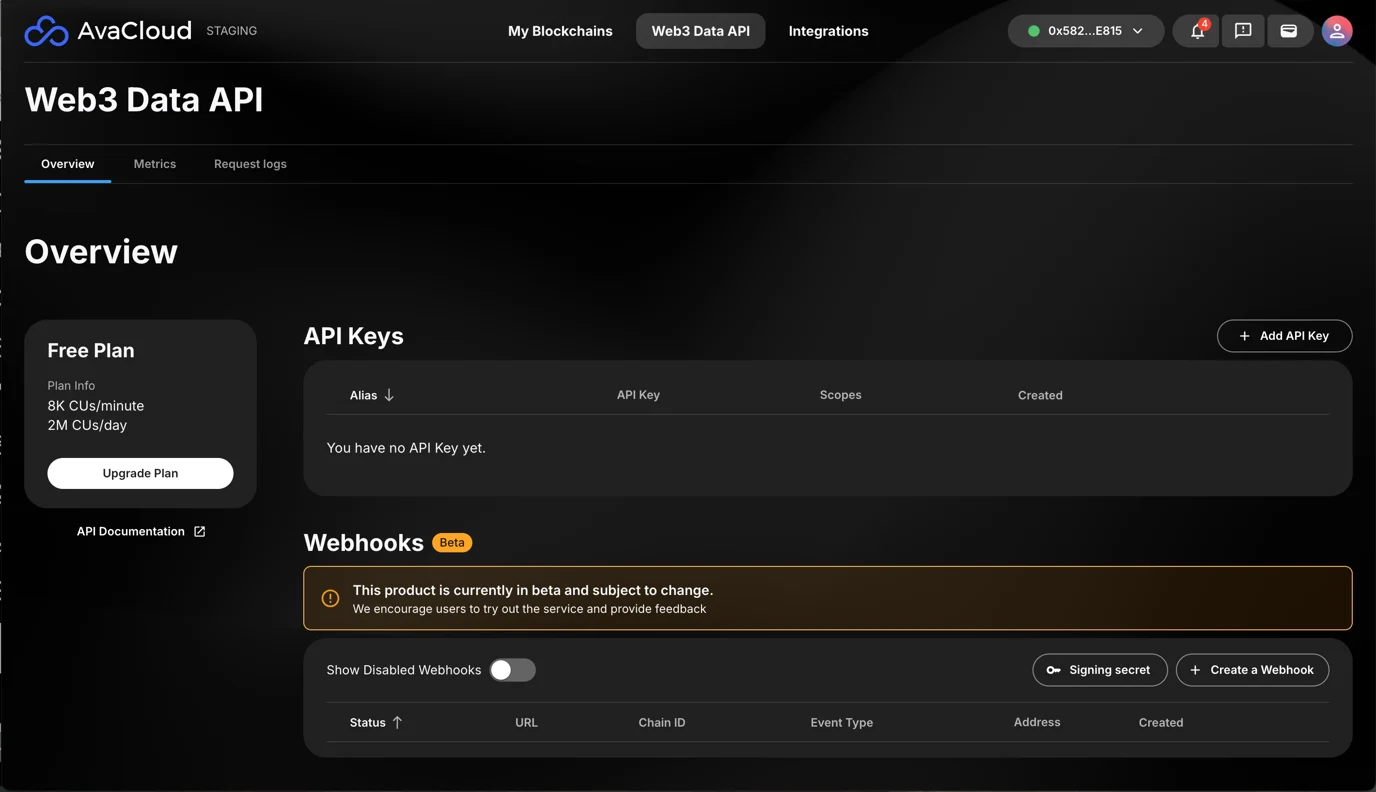Click the Upgrade Plan button
Viewport: 1376px width, 792px height.
coord(140,473)
